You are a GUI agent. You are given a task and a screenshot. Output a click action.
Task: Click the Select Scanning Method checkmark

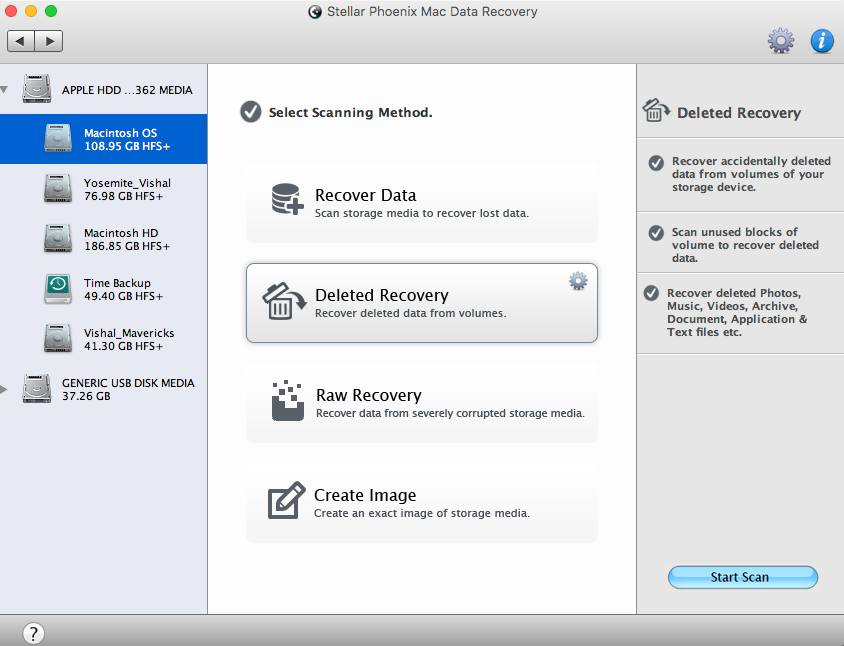point(250,112)
